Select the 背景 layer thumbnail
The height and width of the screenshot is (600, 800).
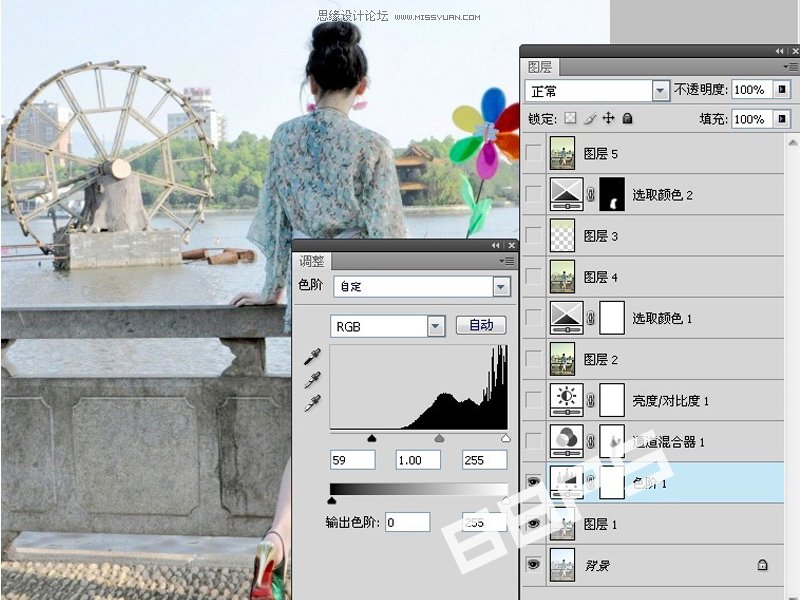click(562, 565)
